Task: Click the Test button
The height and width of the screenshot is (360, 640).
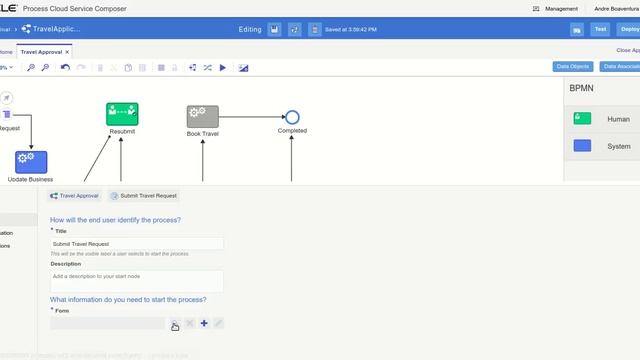Action: tap(600, 29)
